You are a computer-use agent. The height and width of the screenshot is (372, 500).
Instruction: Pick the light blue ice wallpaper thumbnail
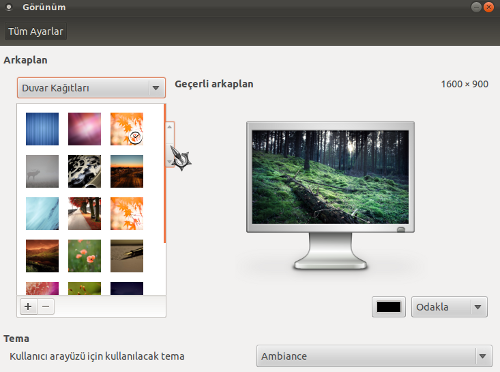42,213
